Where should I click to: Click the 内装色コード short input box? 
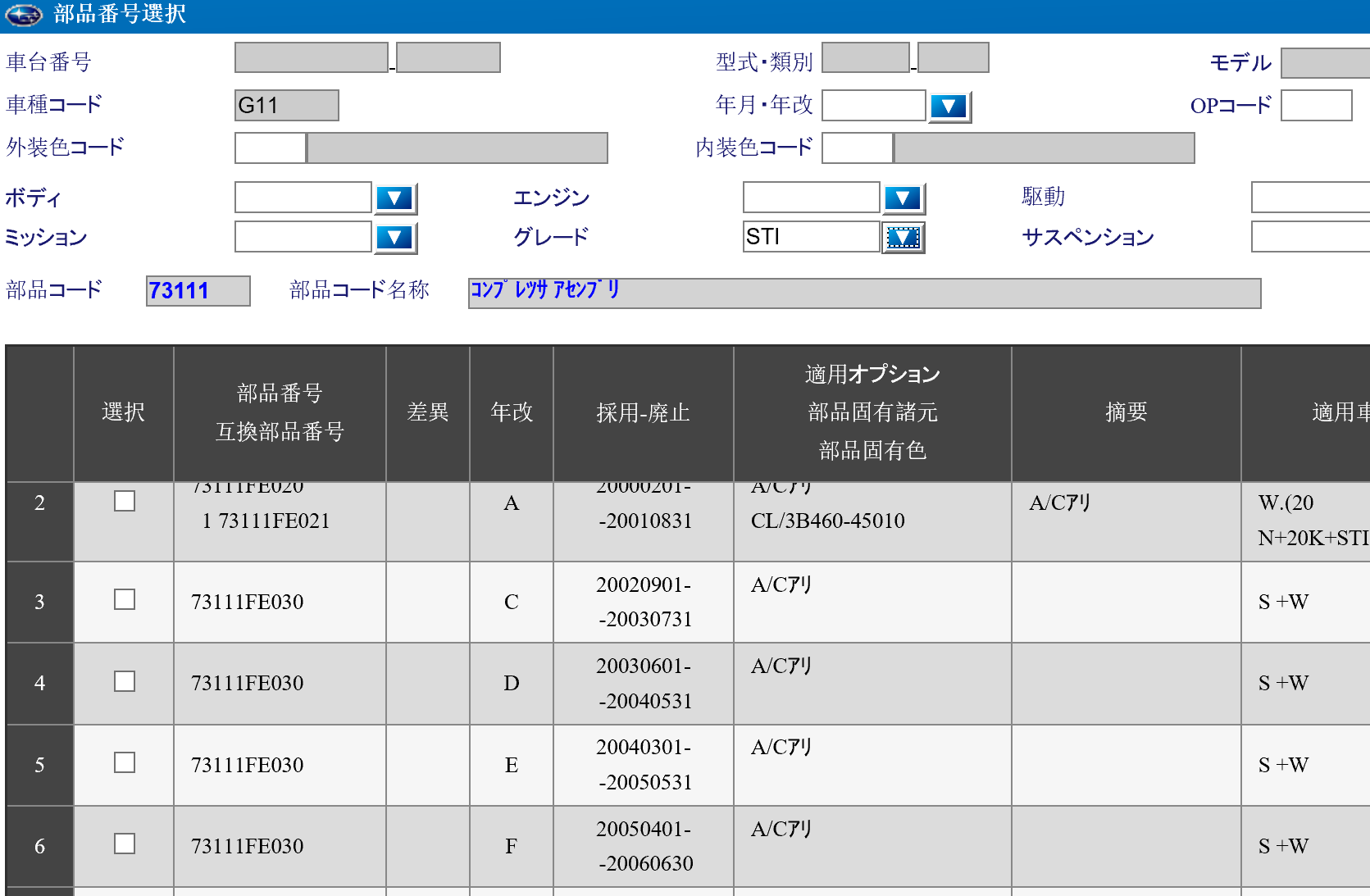(x=857, y=148)
